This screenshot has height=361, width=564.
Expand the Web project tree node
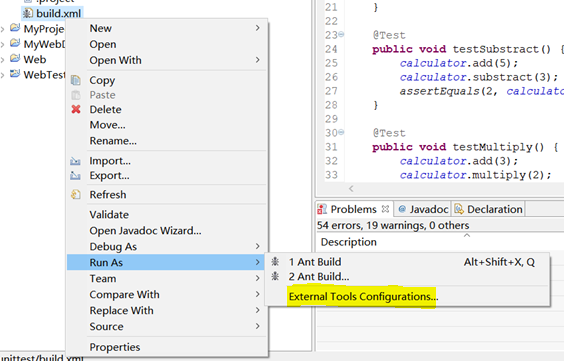tap(3, 59)
